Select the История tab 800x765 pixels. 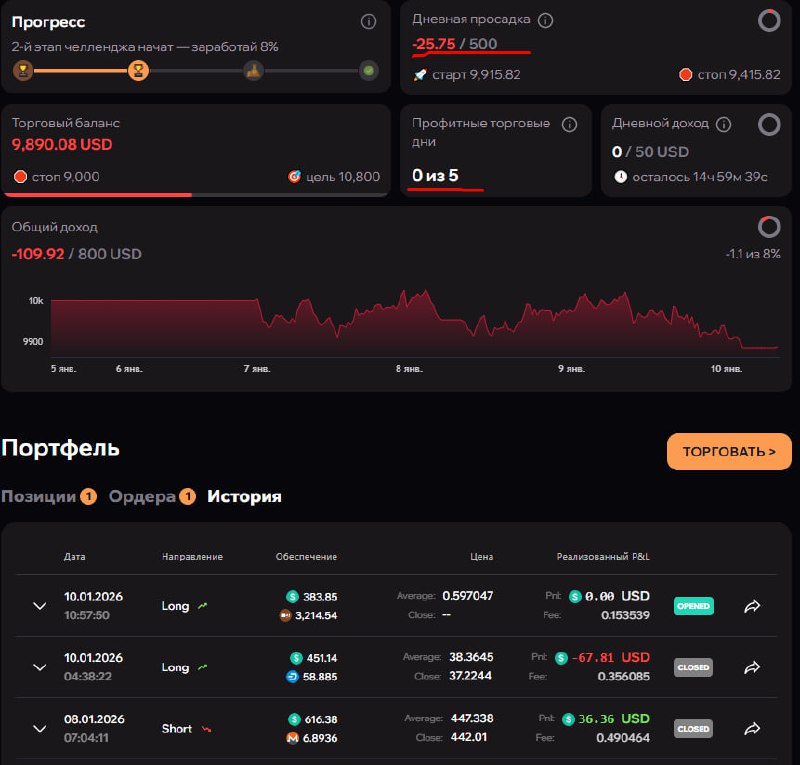pos(244,496)
